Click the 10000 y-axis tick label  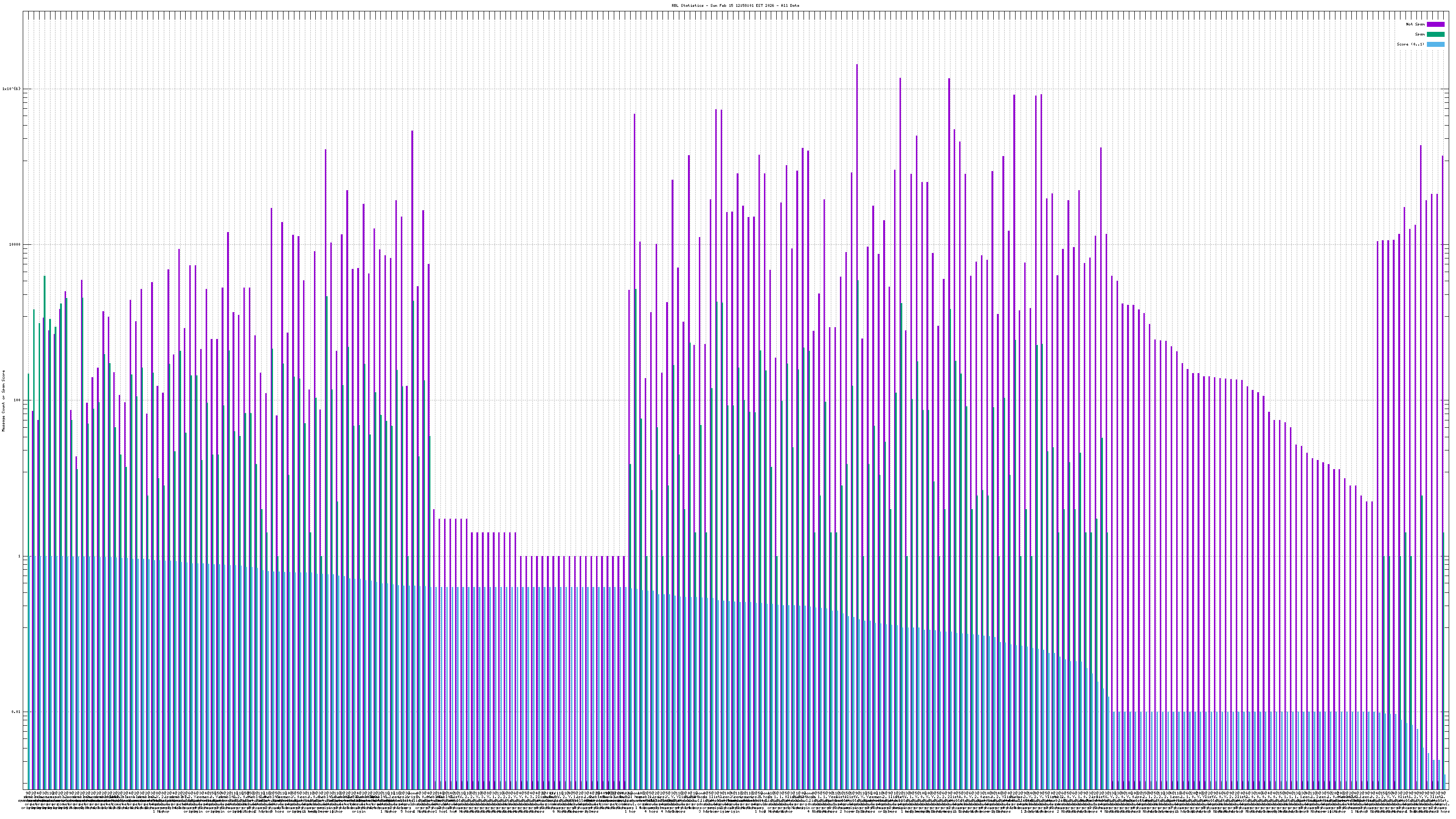pyautogui.click(x=14, y=245)
